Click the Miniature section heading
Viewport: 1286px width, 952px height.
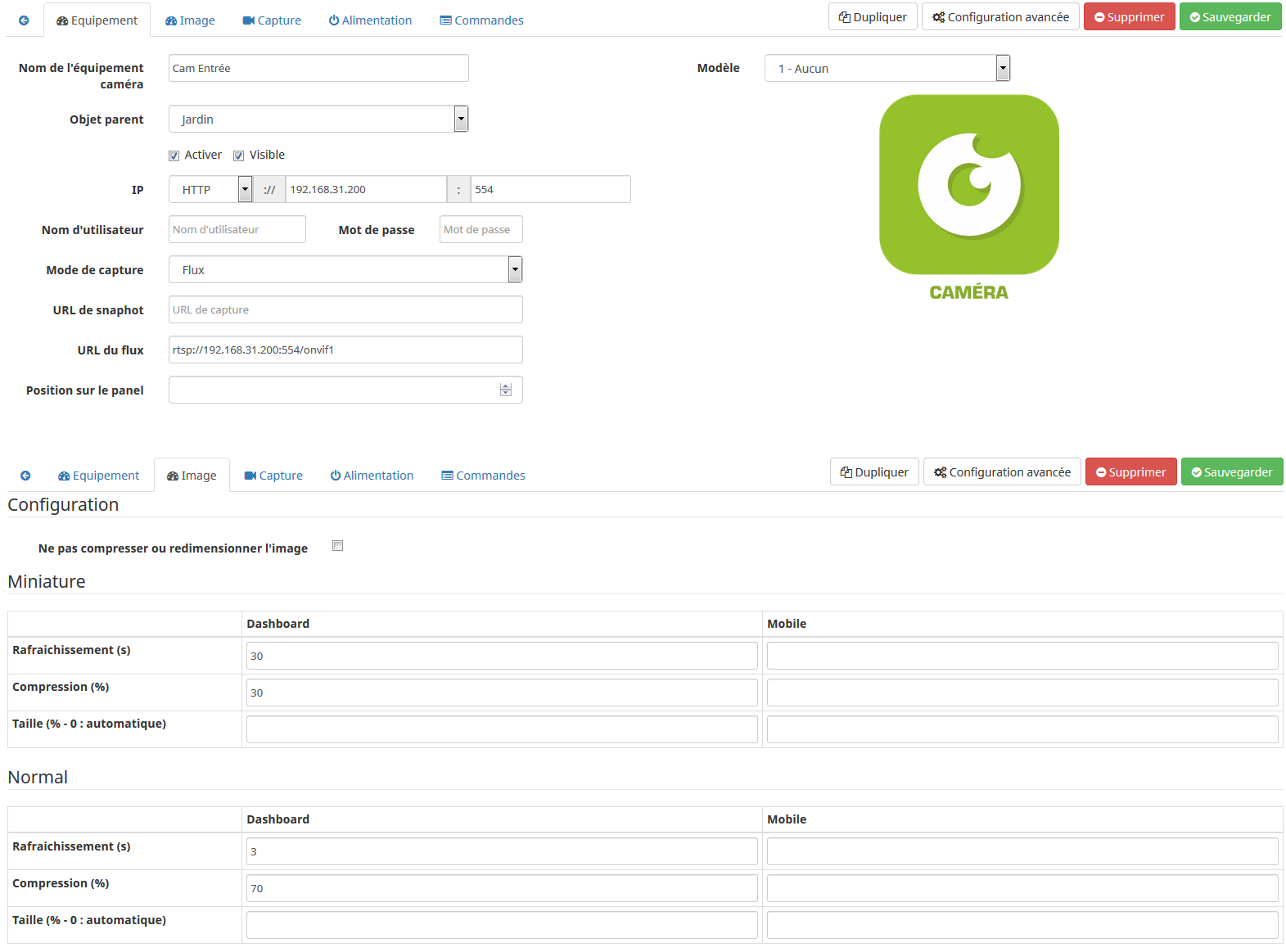tap(47, 581)
